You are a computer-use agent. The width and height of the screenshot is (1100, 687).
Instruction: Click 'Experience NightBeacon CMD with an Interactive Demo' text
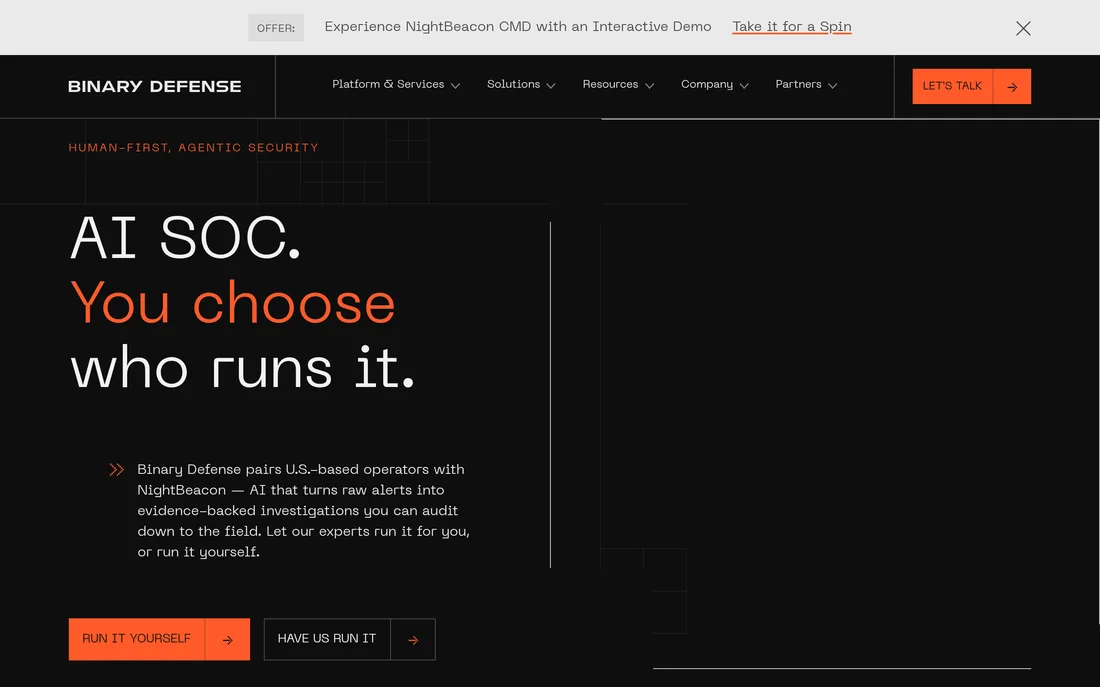tap(518, 27)
